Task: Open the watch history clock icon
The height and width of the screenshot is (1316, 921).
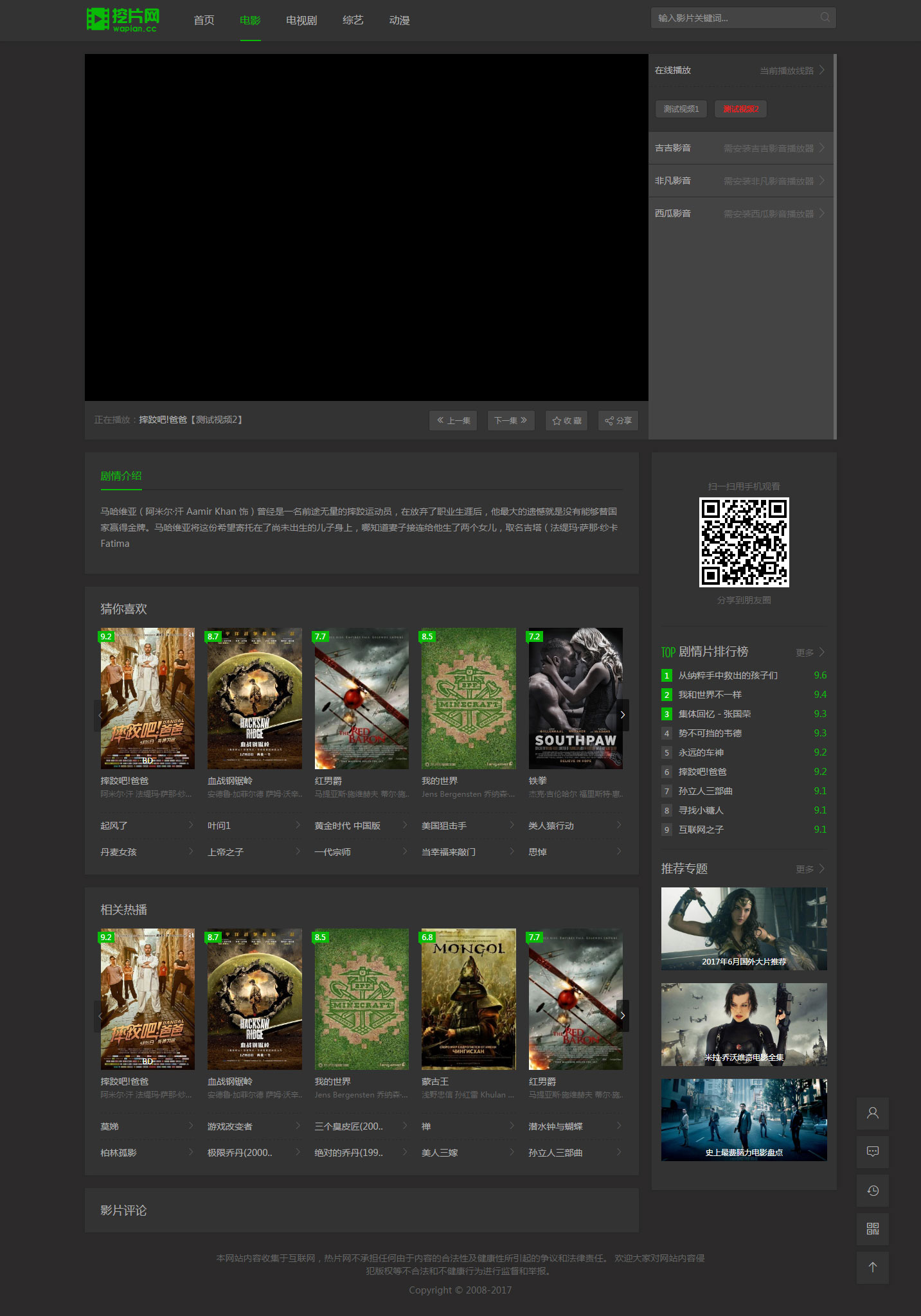Action: coord(873,1190)
